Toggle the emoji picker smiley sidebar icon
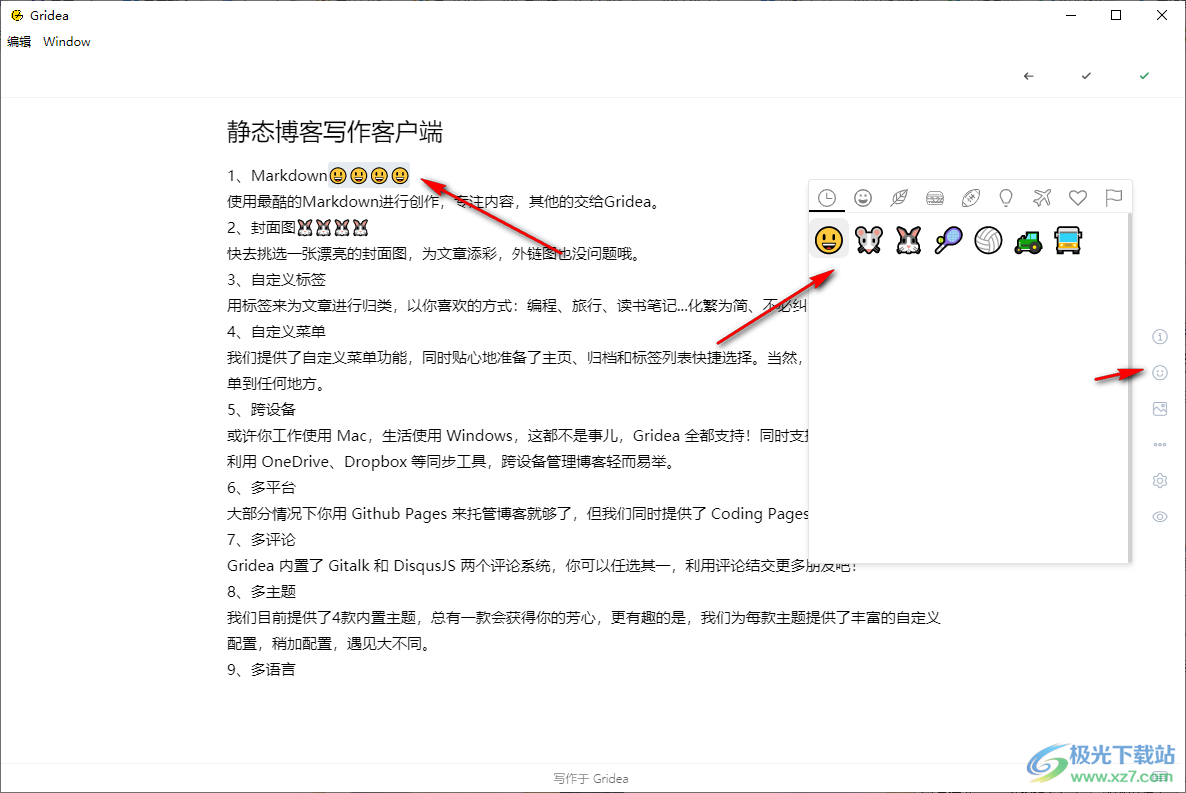 (x=1160, y=372)
